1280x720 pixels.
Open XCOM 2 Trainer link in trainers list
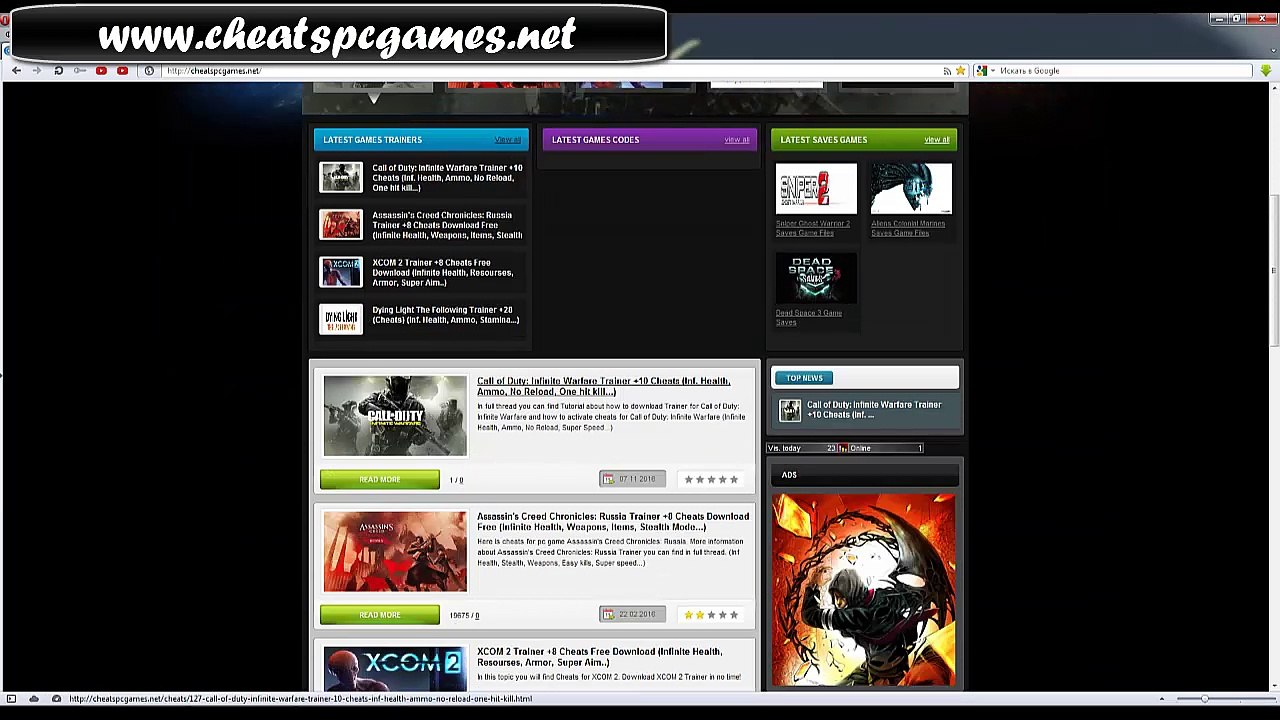click(x=442, y=273)
